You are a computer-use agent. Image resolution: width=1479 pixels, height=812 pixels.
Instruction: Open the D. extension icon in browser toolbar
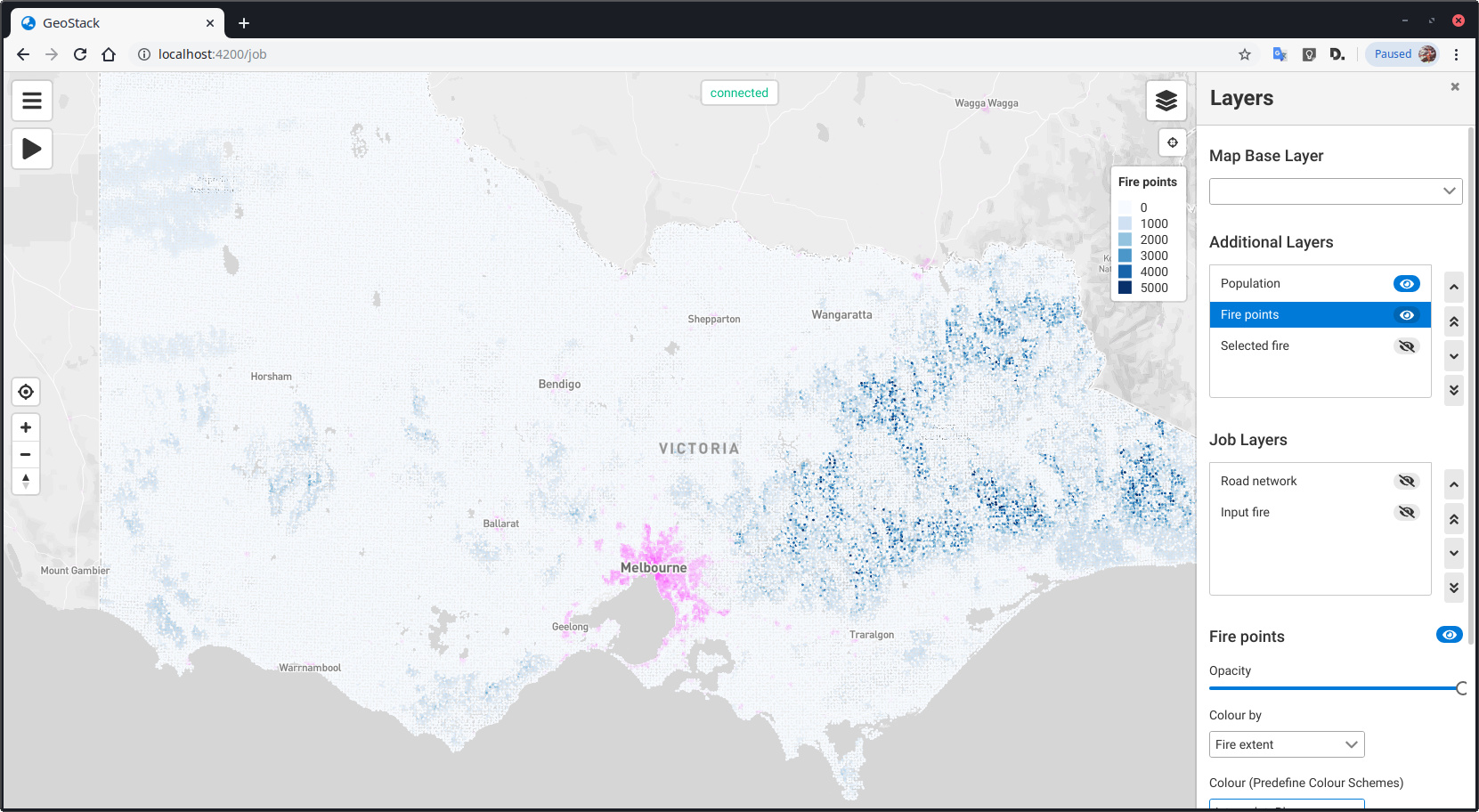pos(1337,54)
